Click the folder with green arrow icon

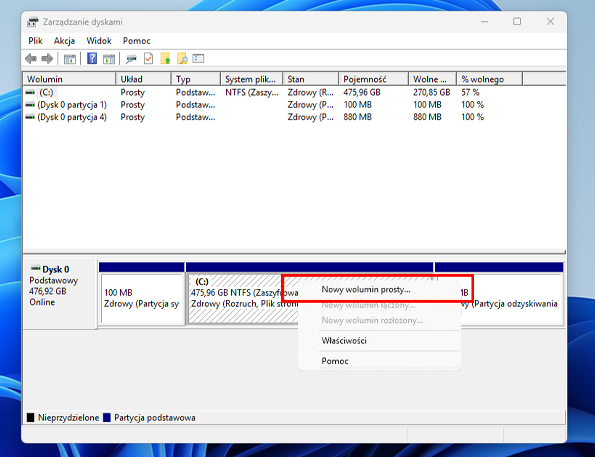pyautogui.click(x=165, y=58)
